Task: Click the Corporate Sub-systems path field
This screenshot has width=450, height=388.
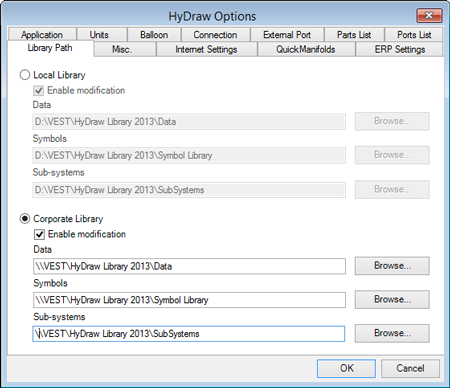Action: pos(189,334)
